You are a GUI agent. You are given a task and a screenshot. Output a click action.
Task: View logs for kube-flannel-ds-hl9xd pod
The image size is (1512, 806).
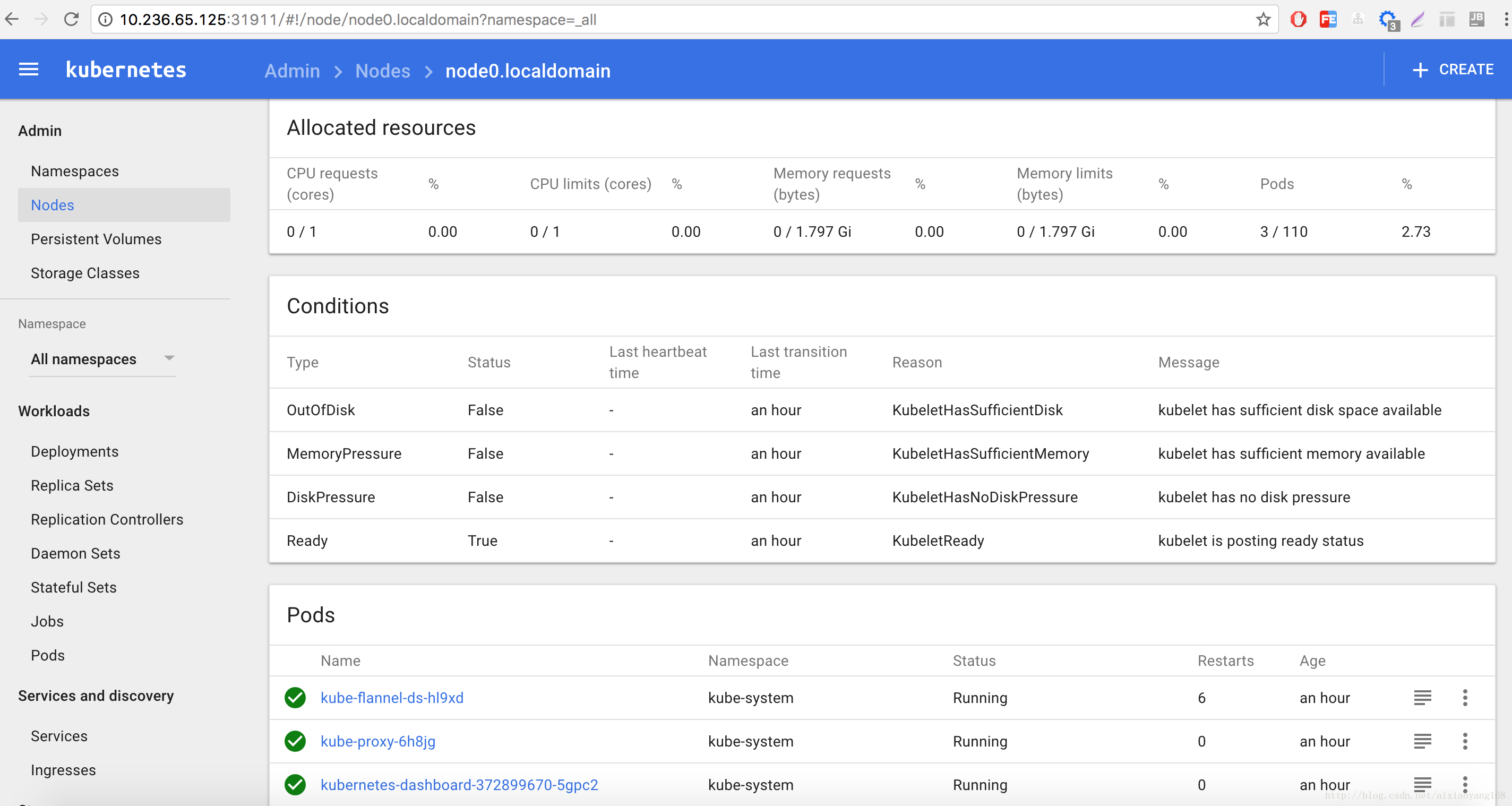1422,698
